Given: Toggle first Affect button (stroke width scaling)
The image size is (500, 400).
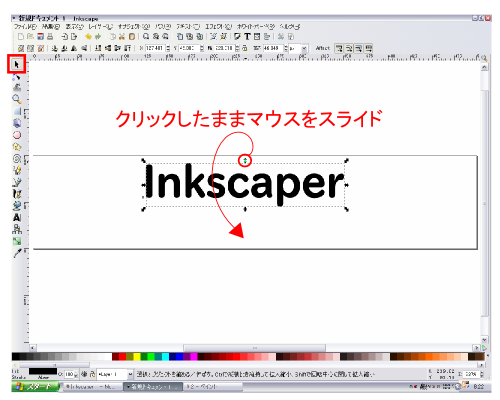Looking at the screenshot, I should click(x=339, y=49).
